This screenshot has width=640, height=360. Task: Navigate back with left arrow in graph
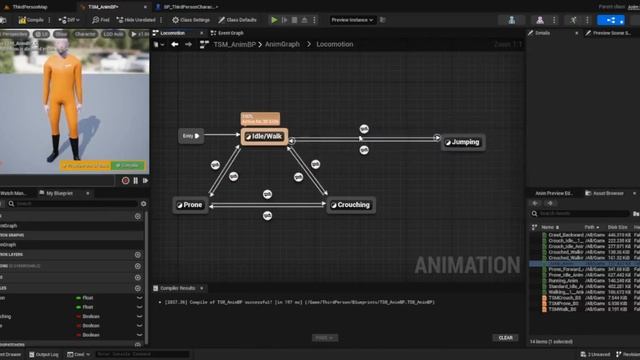[175, 44]
